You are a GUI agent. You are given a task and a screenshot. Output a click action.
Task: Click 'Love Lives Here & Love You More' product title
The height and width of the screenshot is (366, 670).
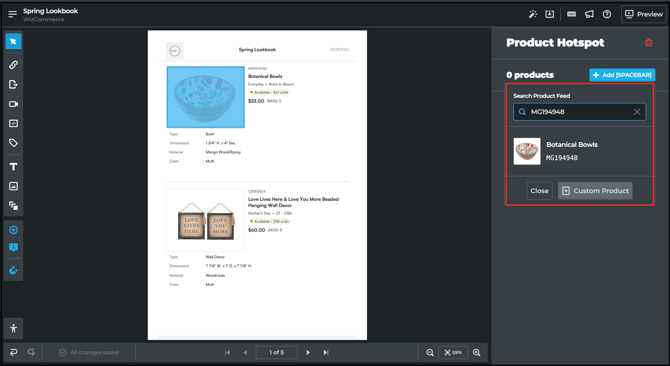tap(294, 202)
